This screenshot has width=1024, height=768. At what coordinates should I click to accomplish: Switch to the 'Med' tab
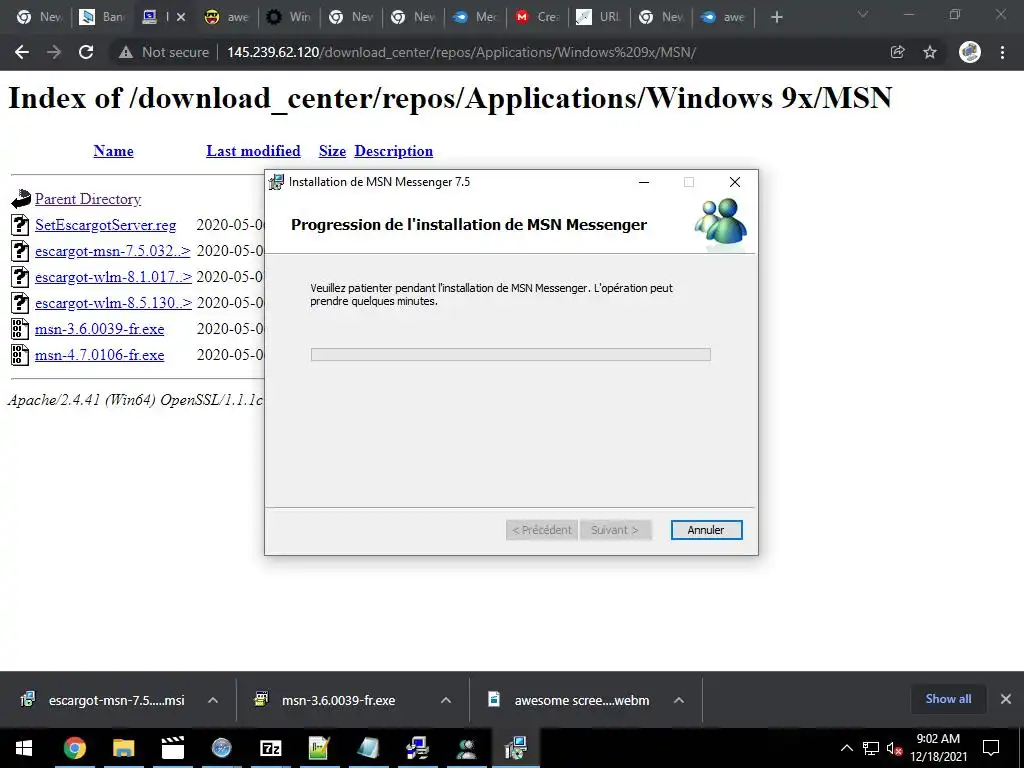pos(474,17)
